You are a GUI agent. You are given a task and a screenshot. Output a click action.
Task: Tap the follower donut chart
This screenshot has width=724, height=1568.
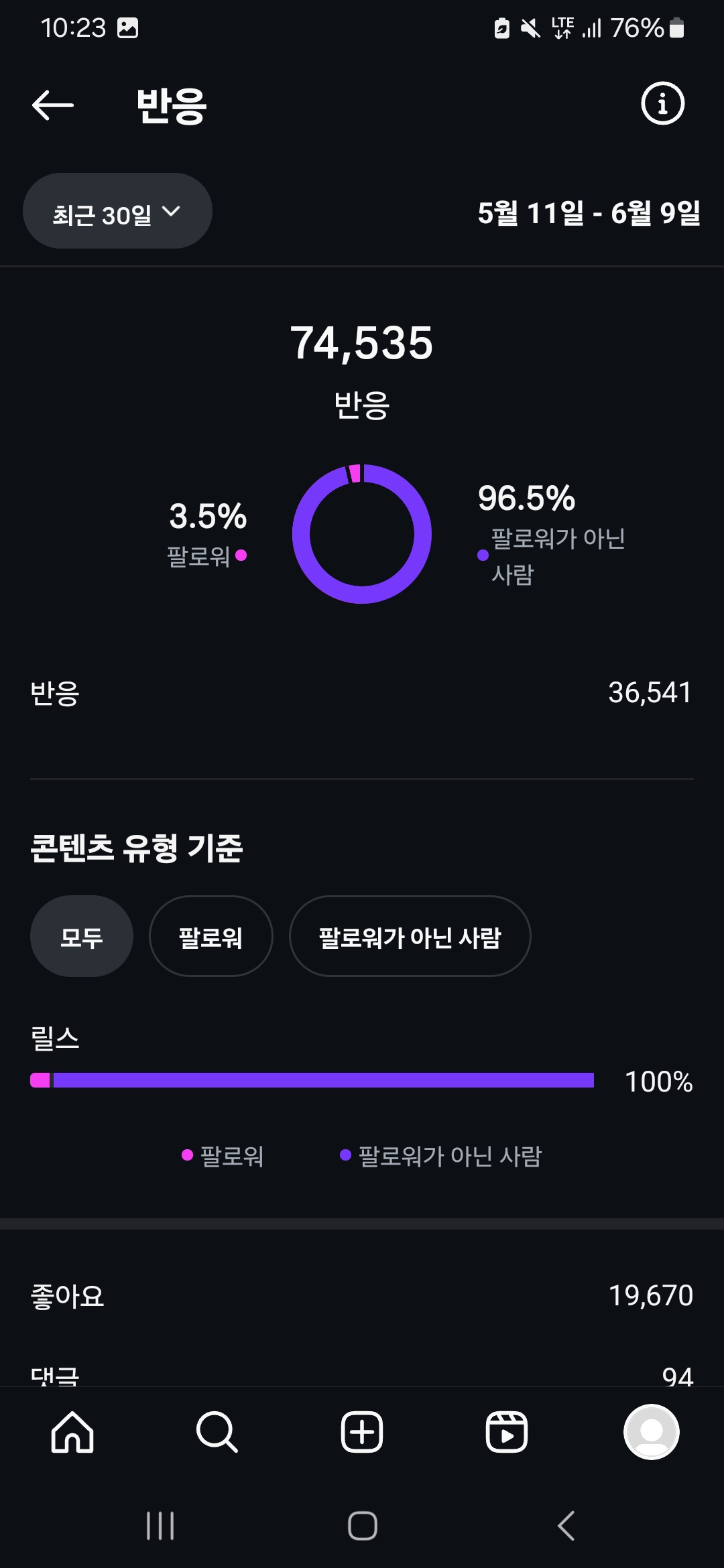point(362,534)
